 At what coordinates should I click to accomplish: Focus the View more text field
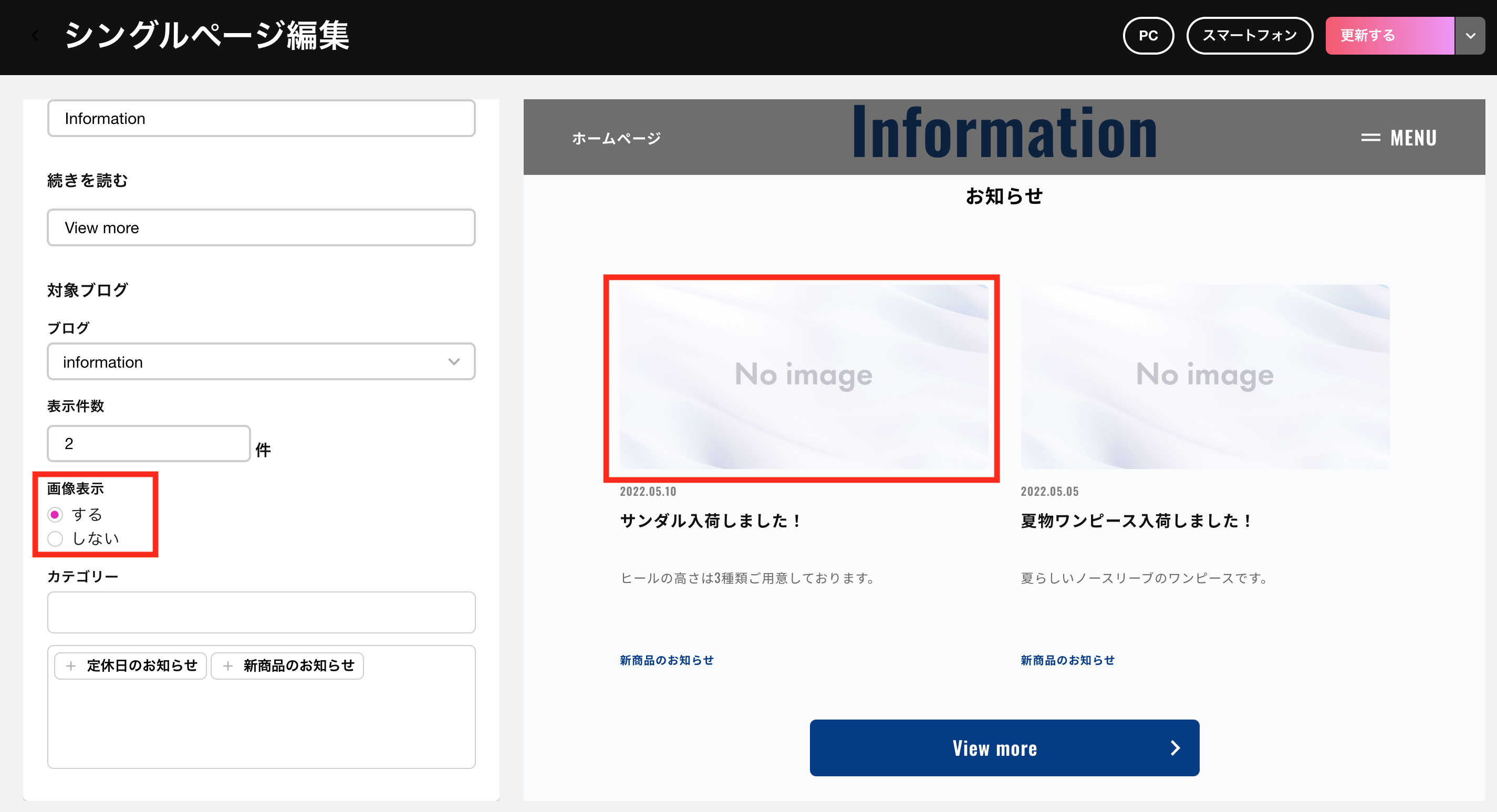tap(261, 227)
